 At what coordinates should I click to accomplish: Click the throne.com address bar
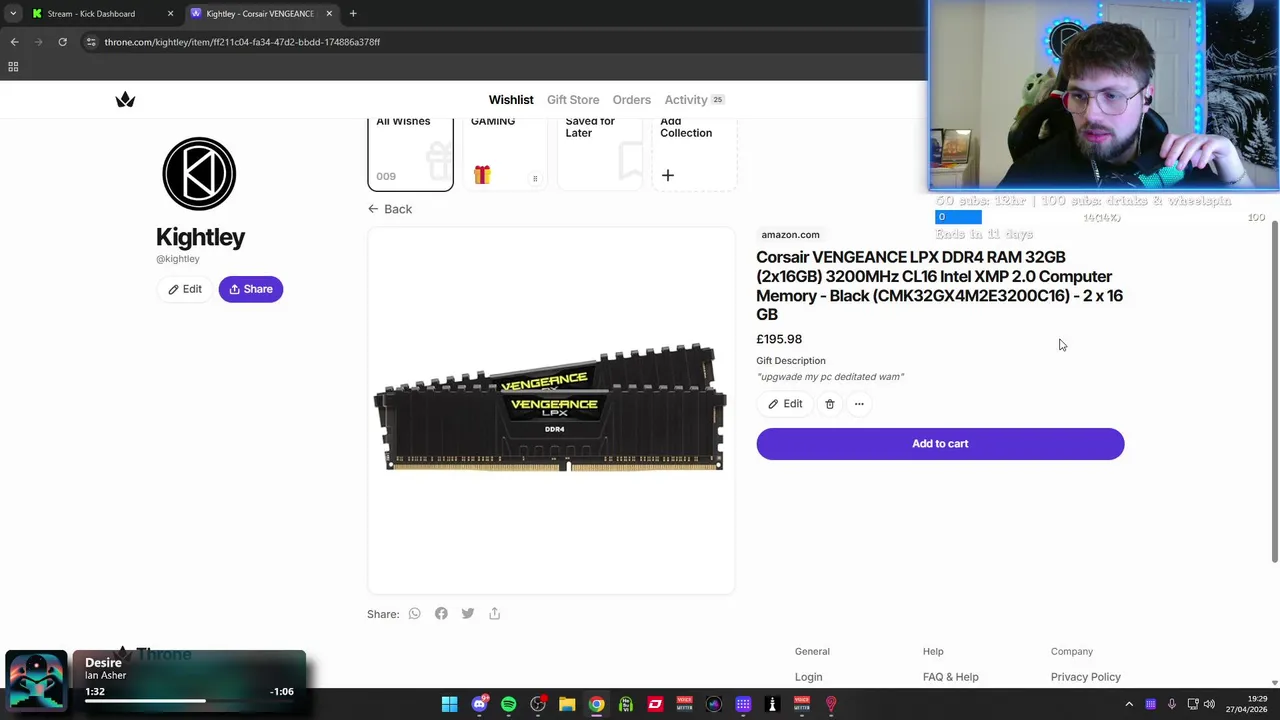(x=500, y=42)
